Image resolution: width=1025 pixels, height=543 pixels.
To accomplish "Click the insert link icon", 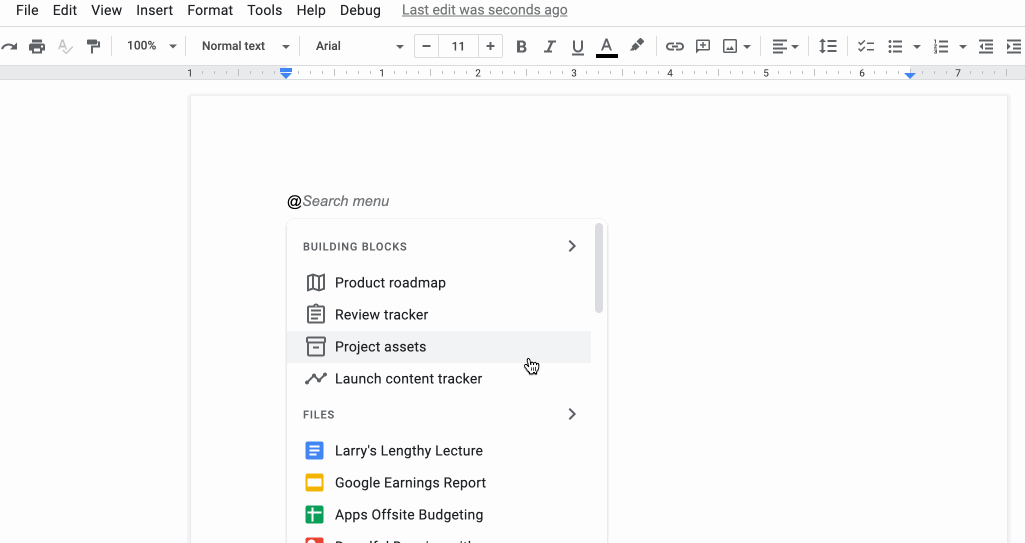I will point(675,46).
